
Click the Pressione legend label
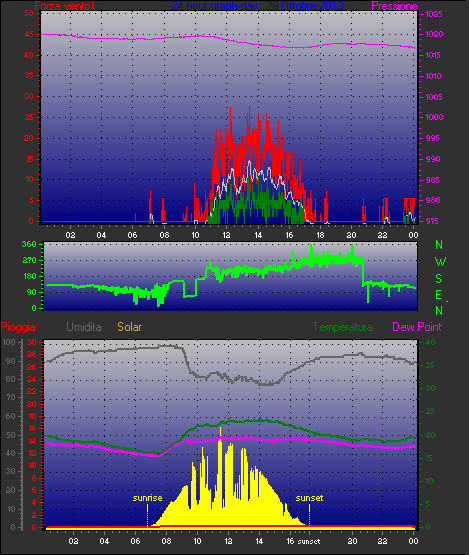point(394,6)
